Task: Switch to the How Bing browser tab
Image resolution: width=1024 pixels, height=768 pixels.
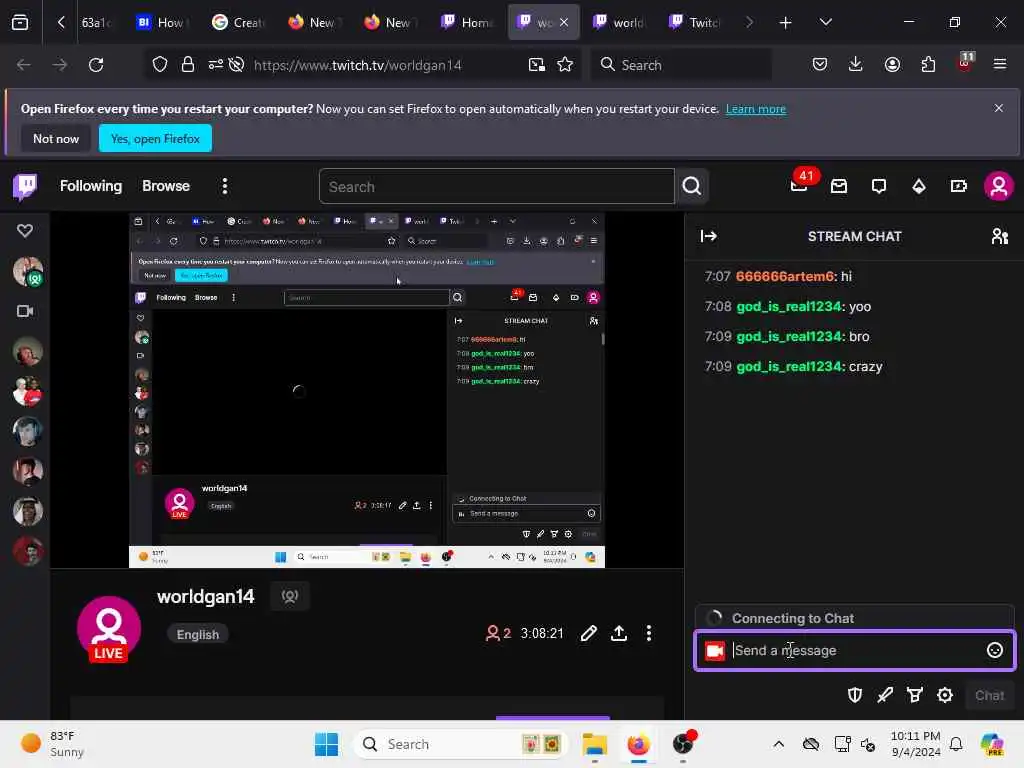Action: tap(161, 22)
